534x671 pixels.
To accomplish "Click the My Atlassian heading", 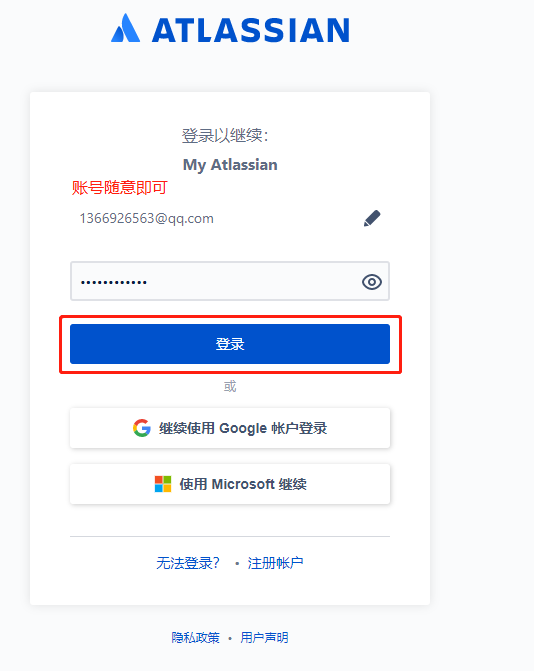I will pos(230,165).
